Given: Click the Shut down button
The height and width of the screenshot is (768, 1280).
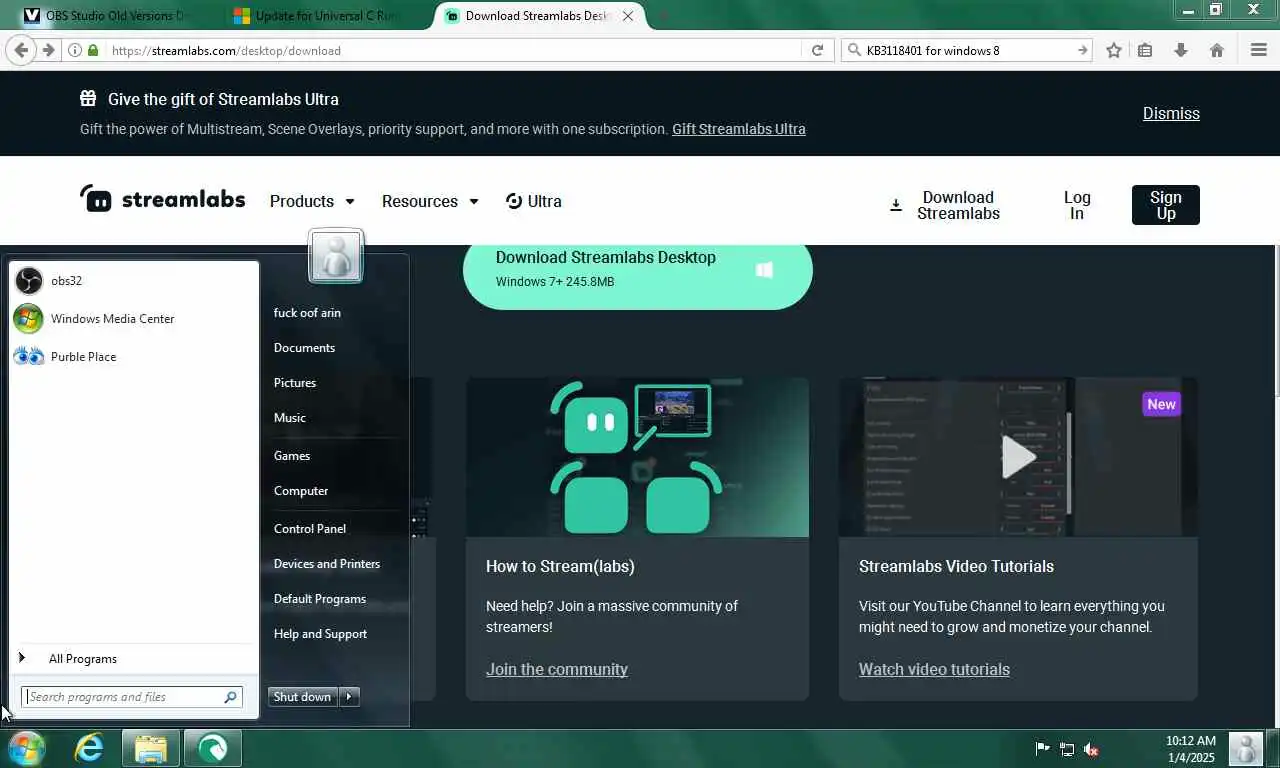Looking at the screenshot, I should [303, 697].
